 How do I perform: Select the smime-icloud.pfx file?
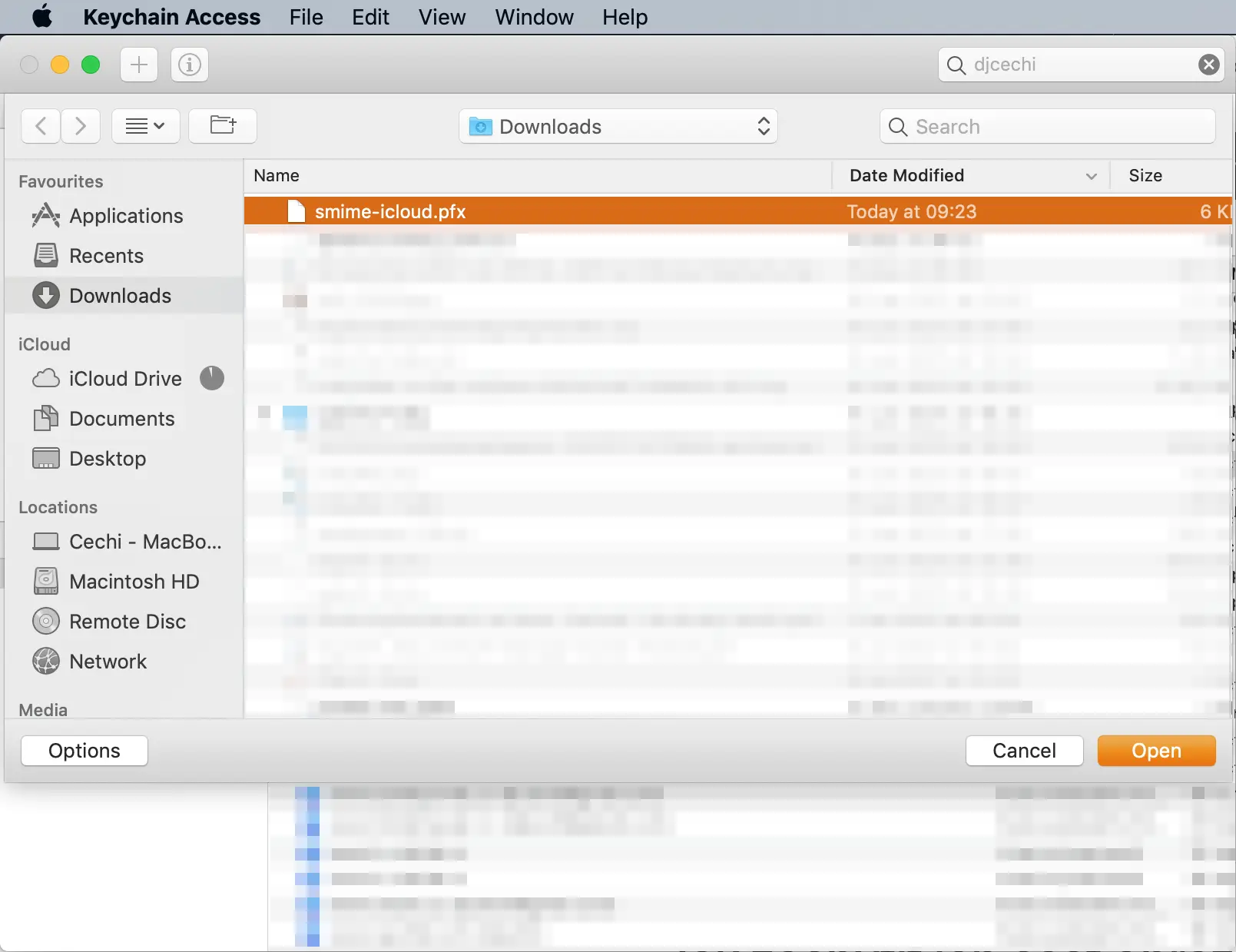tap(738, 211)
